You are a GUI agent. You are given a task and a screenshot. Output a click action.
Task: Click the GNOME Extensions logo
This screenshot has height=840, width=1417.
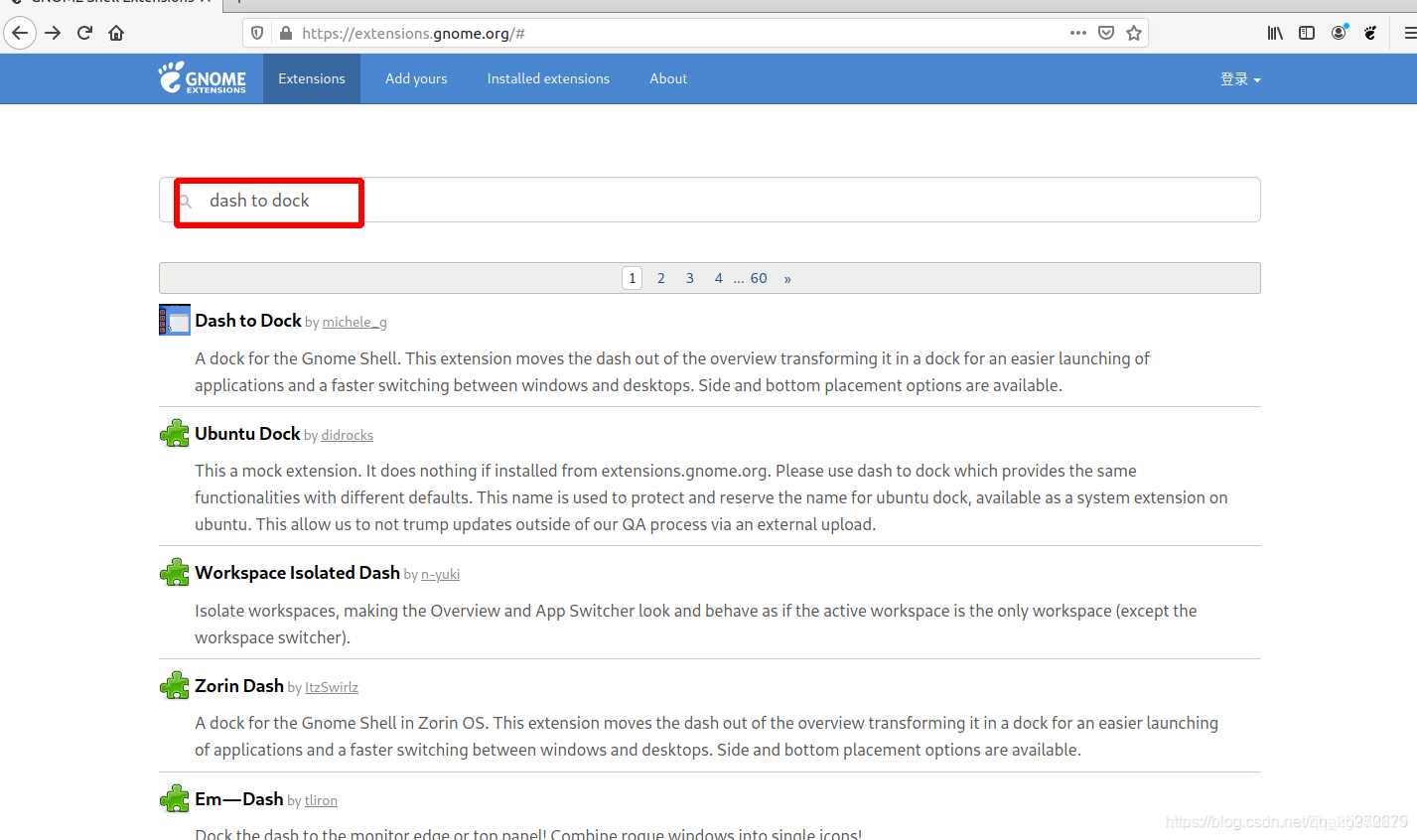tap(203, 78)
